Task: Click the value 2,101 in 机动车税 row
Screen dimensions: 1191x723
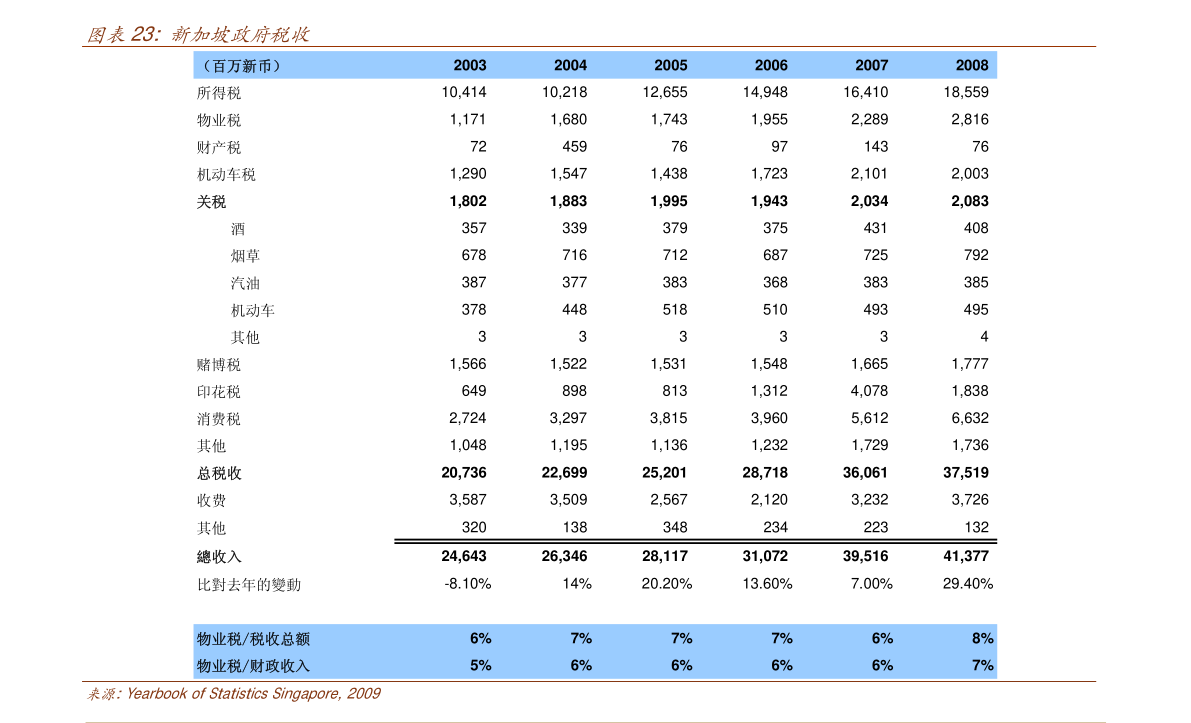Action: click(869, 174)
